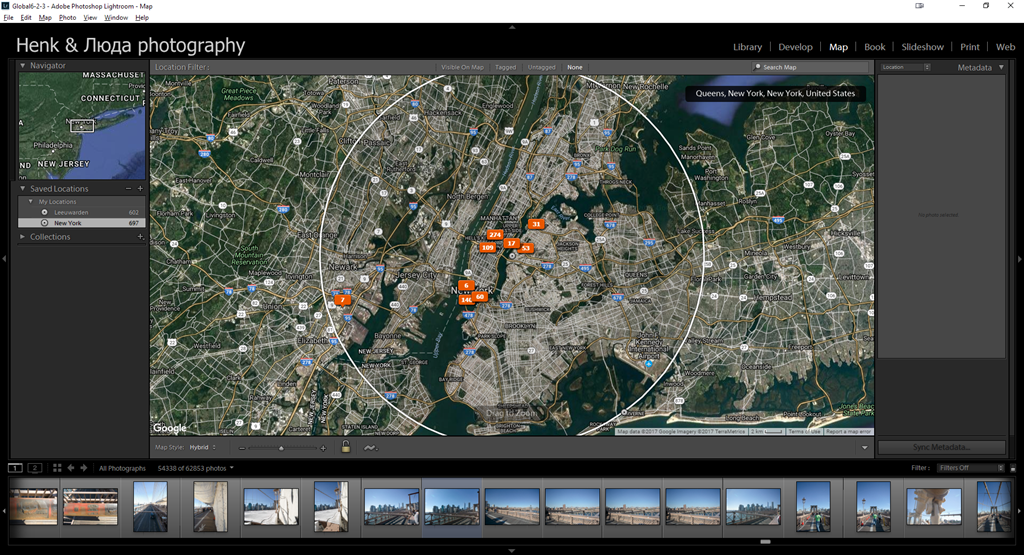Image resolution: width=1024 pixels, height=555 pixels.
Task: Click the photo cluster marker labeled 53
Action: [526, 248]
